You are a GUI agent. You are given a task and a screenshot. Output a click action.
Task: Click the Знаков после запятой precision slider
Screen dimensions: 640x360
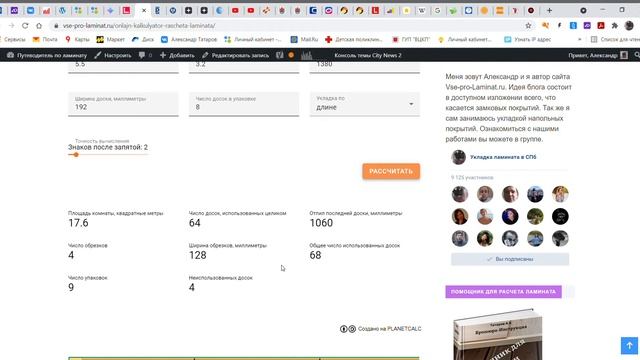pos(108,155)
